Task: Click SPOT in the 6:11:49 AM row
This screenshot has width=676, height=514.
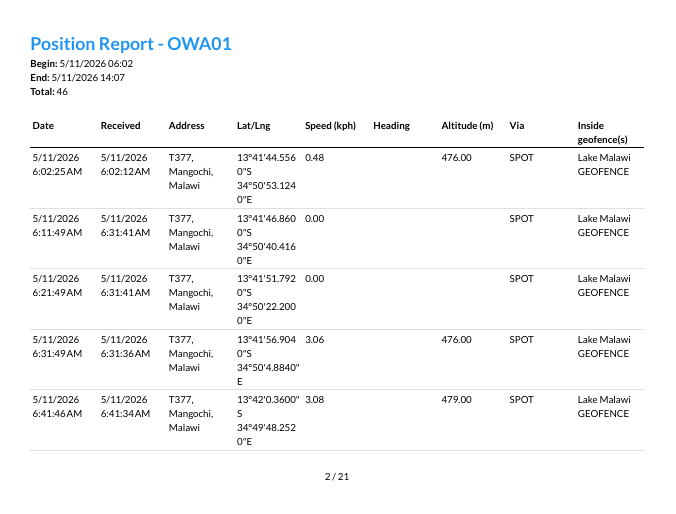Action: point(521,219)
